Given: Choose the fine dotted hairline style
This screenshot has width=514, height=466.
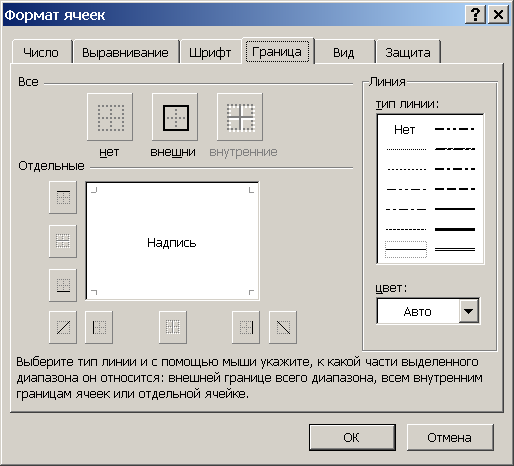Looking at the screenshot, I should pyautogui.click(x=406, y=149).
